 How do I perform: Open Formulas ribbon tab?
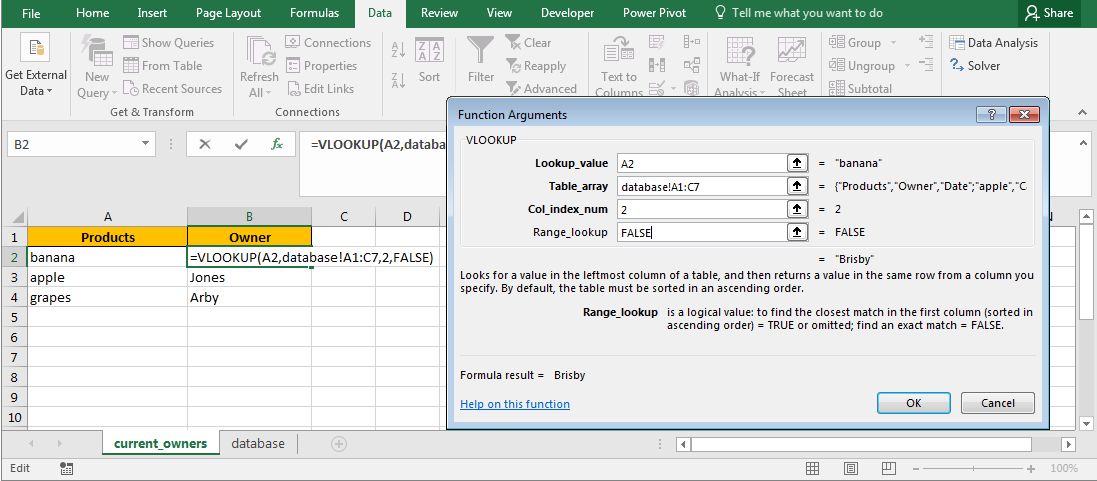point(314,13)
